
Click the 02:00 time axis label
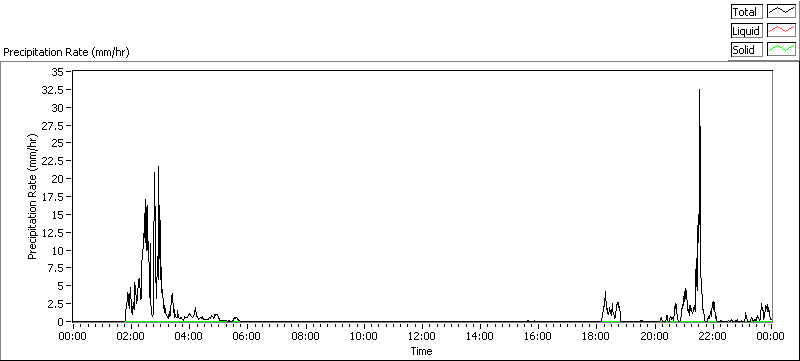131,337
